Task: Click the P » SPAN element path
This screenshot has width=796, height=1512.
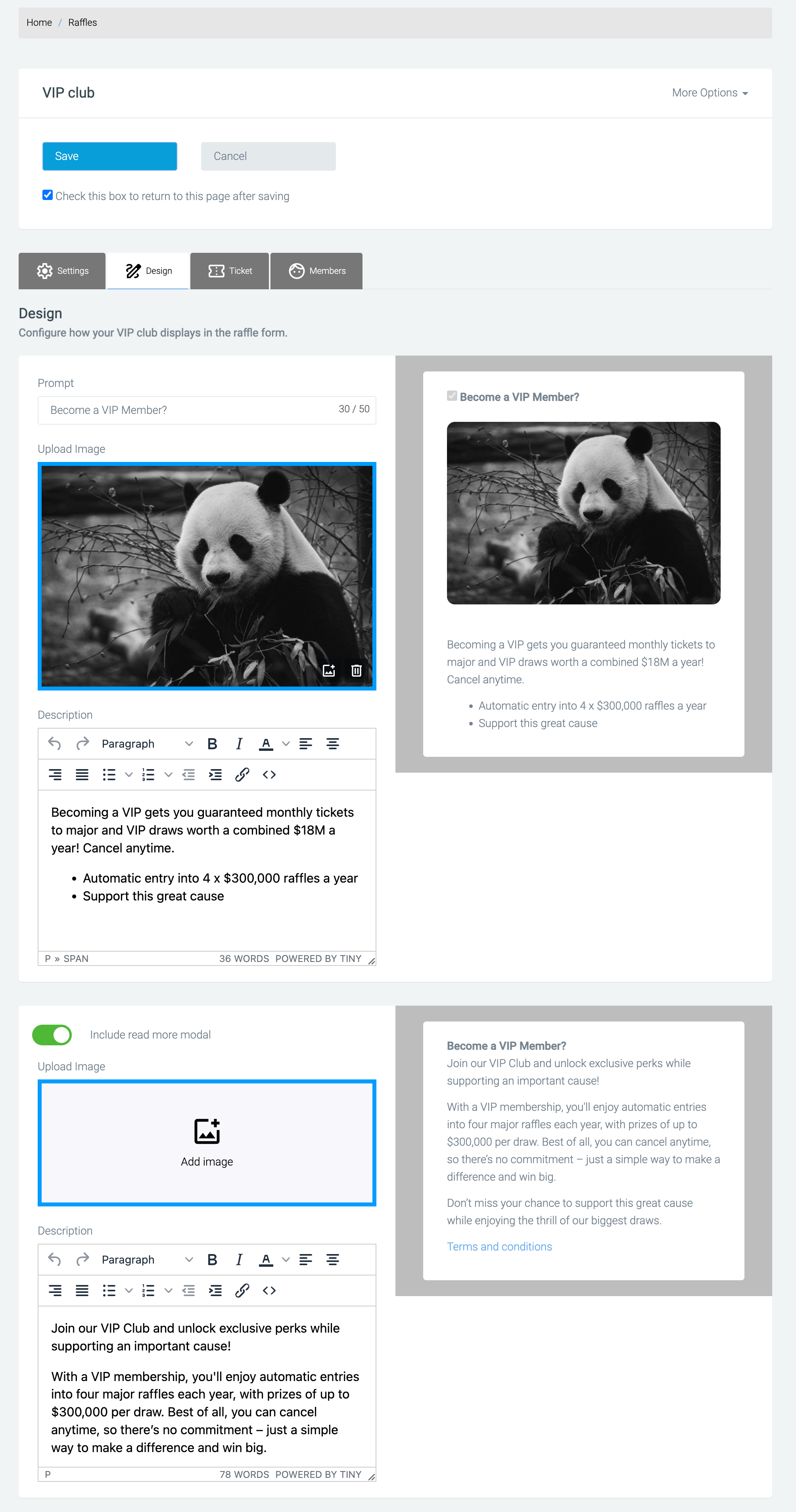Action: coord(66,958)
